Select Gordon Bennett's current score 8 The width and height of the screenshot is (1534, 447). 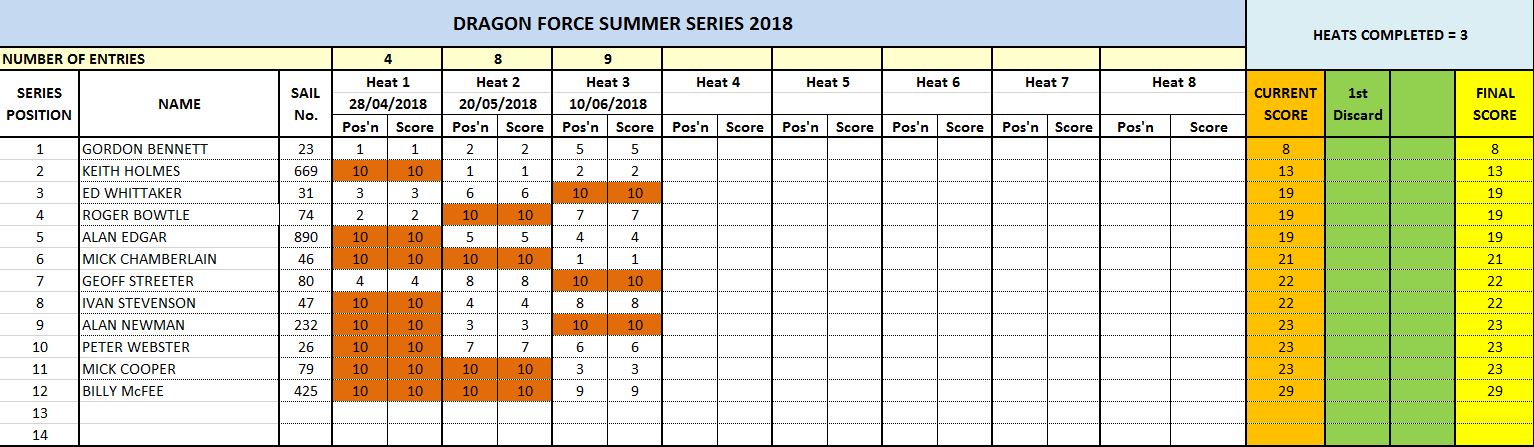point(1286,149)
